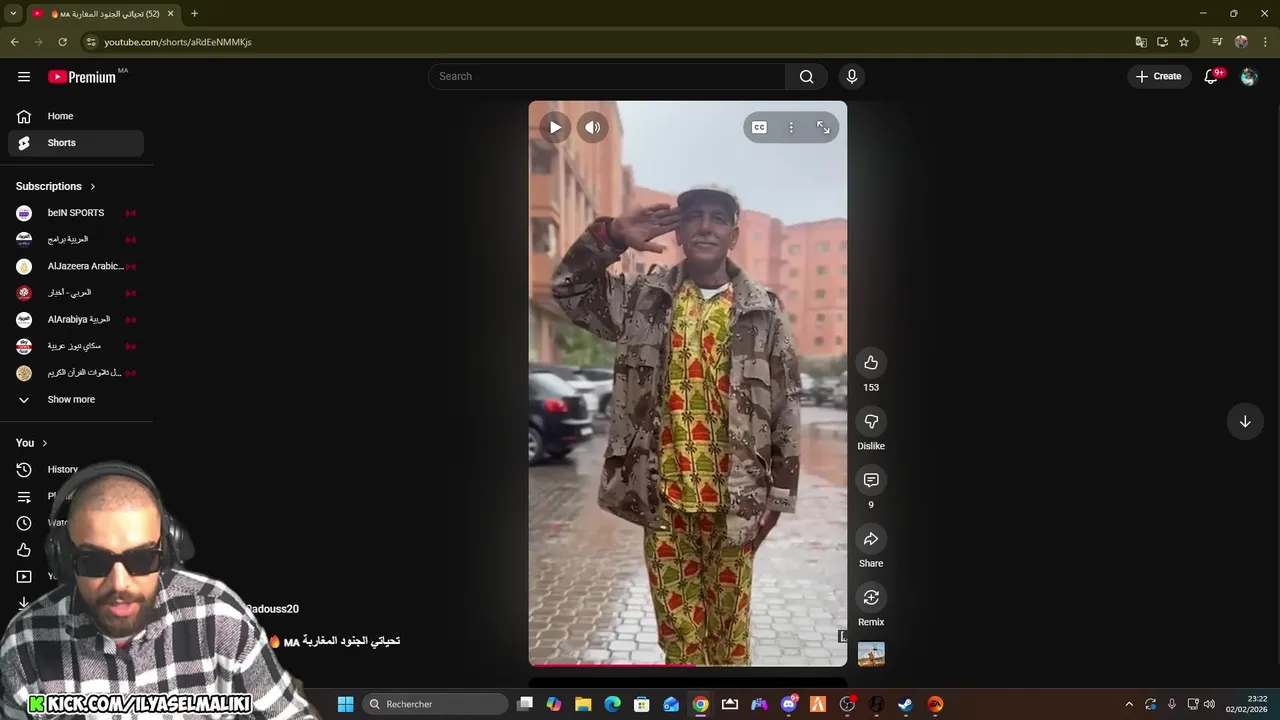This screenshot has width=1280, height=720.
Task: Reload the page in Chrome
Action: click(x=62, y=42)
